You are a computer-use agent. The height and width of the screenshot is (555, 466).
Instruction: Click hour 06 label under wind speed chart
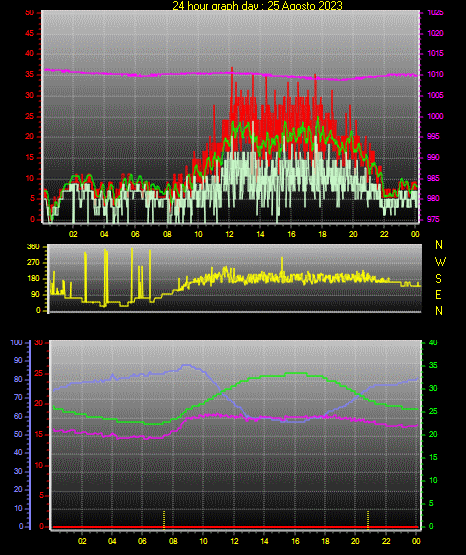135,234
